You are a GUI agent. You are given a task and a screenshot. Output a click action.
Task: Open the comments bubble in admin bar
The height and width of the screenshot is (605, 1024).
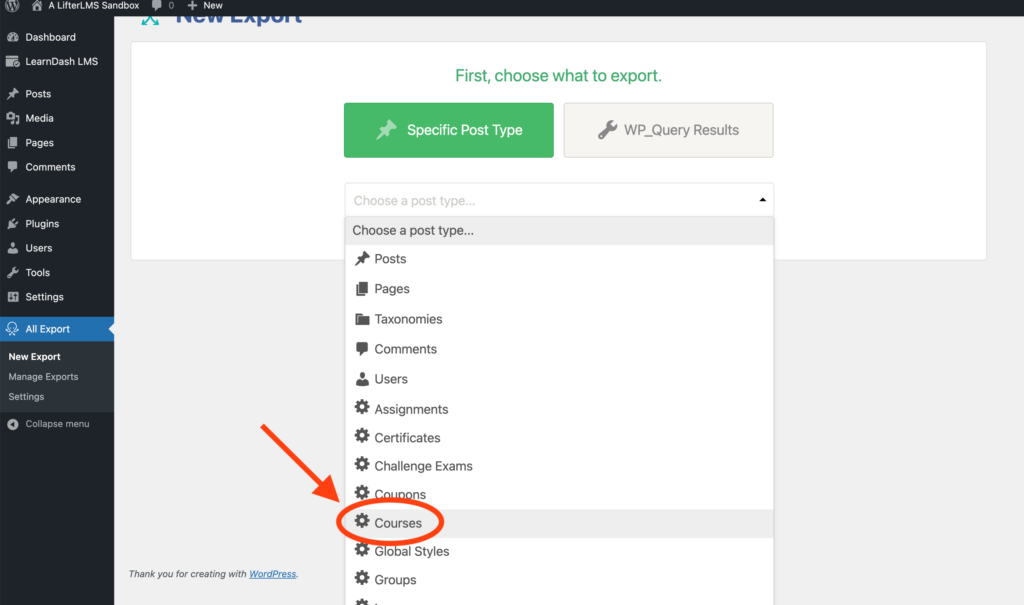[157, 5]
